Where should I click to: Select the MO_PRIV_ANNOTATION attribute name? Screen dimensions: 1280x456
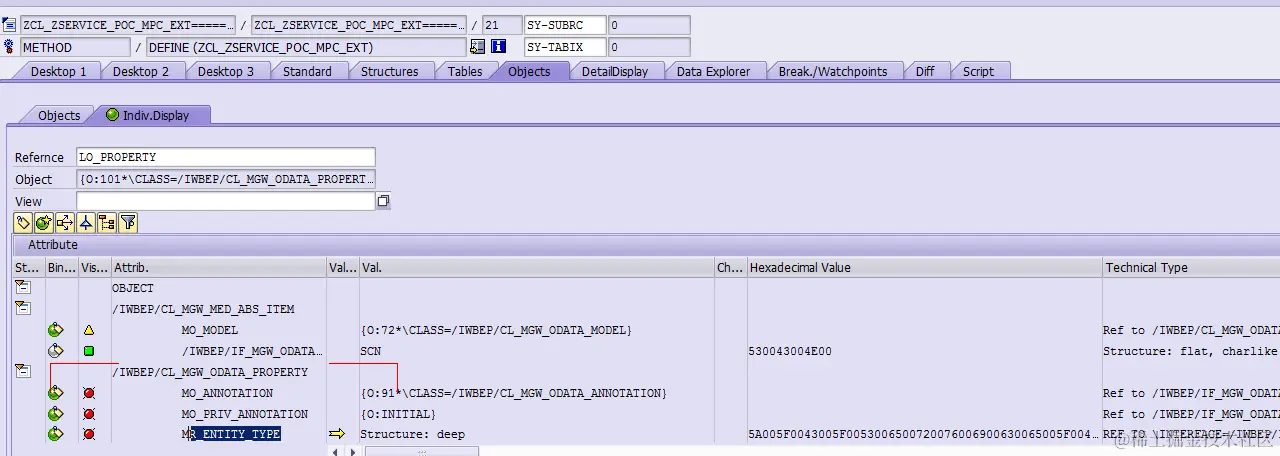245,414
